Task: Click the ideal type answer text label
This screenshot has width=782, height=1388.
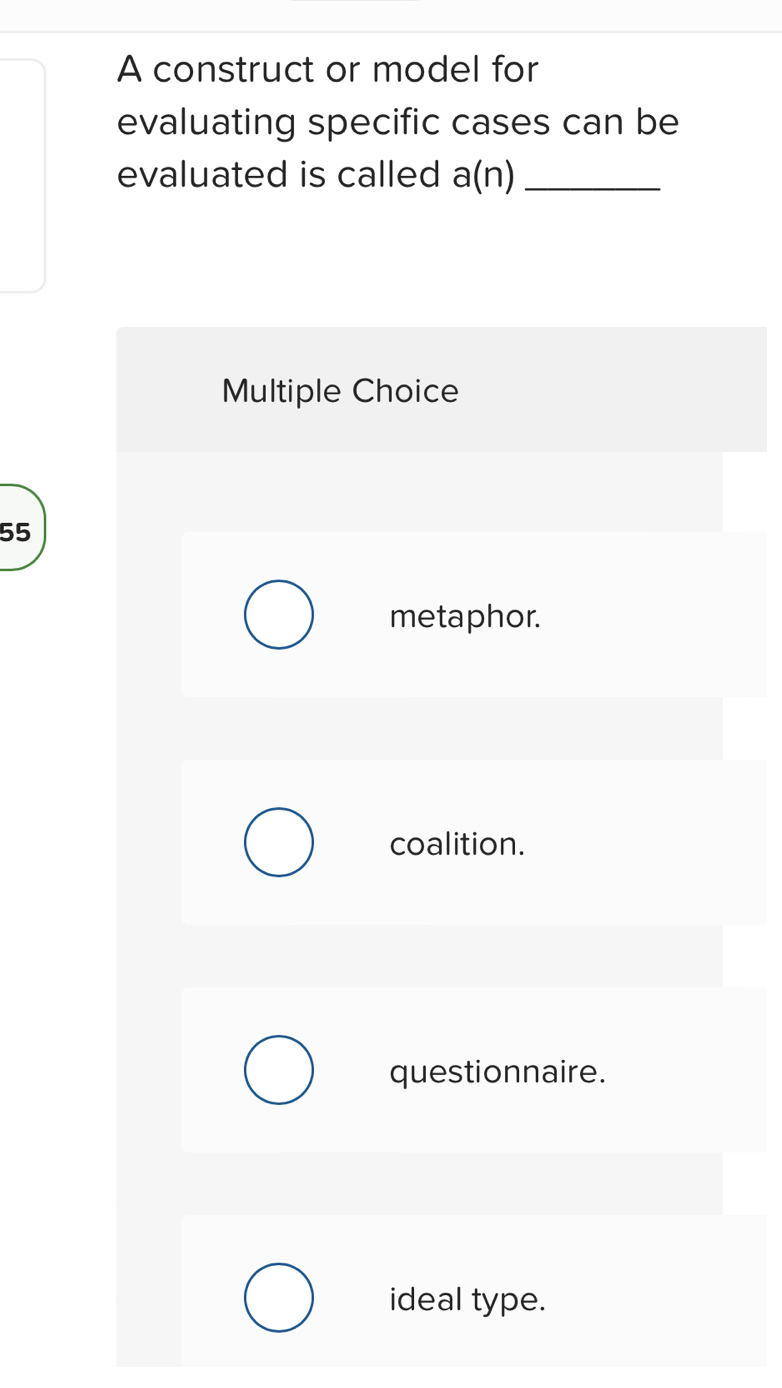Action: pyautogui.click(x=466, y=1300)
